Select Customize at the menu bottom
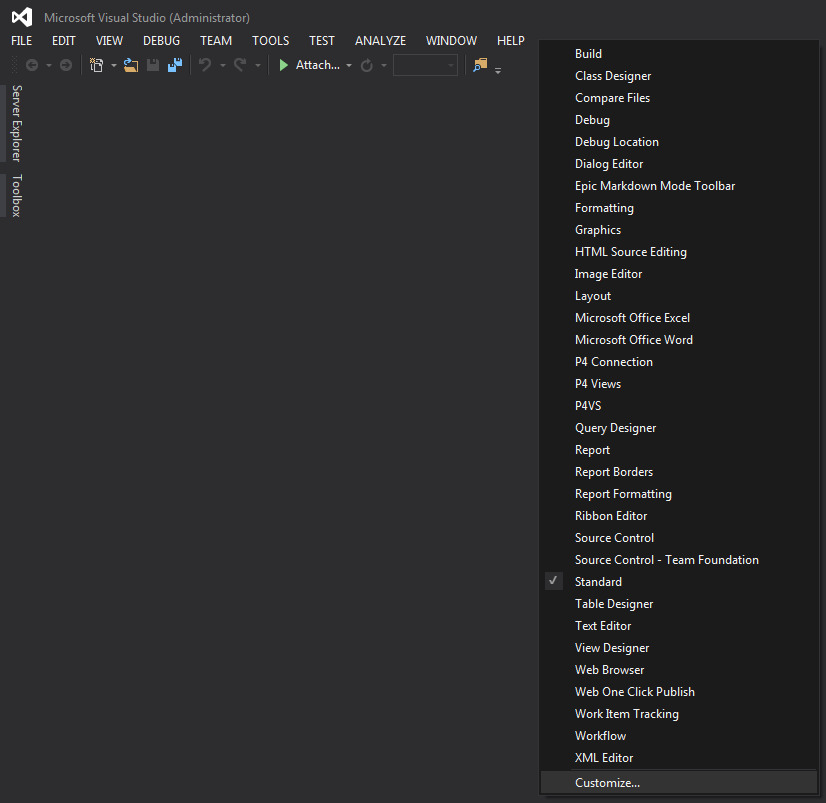 pos(607,782)
